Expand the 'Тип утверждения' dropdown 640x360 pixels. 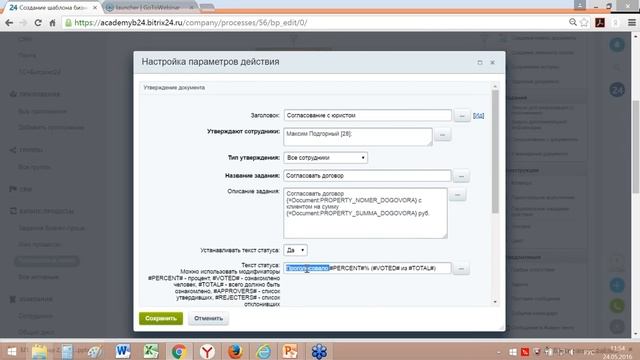[325, 158]
